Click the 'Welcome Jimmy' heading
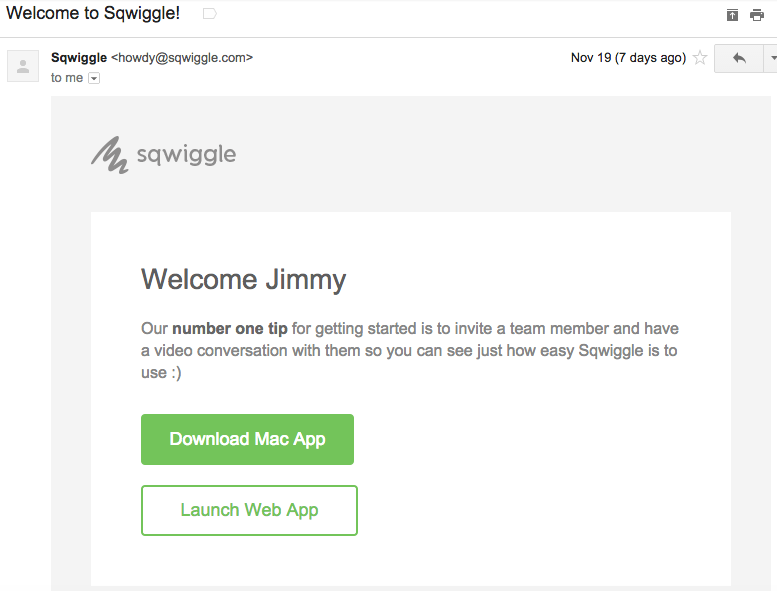The height and width of the screenshot is (591, 777). tap(244, 280)
